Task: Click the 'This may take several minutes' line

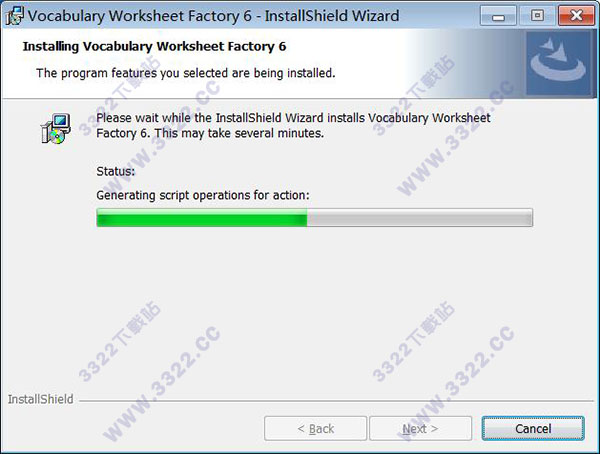Action: [240, 133]
